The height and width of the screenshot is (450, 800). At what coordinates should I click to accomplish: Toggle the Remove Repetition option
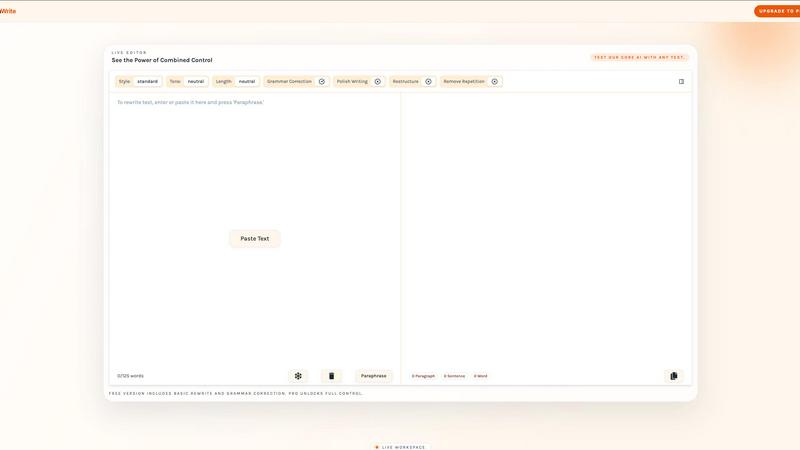point(465,82)
